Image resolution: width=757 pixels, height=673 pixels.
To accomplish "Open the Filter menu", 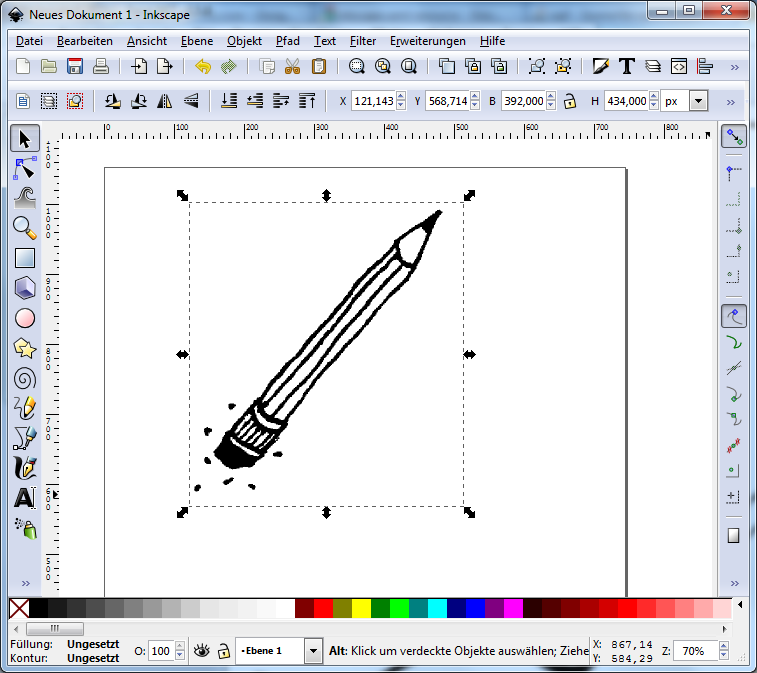I will point(363,41).
